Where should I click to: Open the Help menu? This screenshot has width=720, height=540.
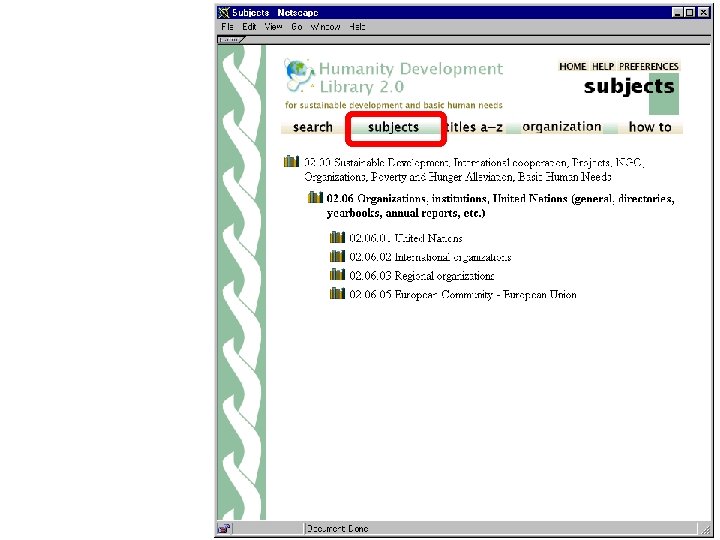pyautogui.click(x=357, y=27)
